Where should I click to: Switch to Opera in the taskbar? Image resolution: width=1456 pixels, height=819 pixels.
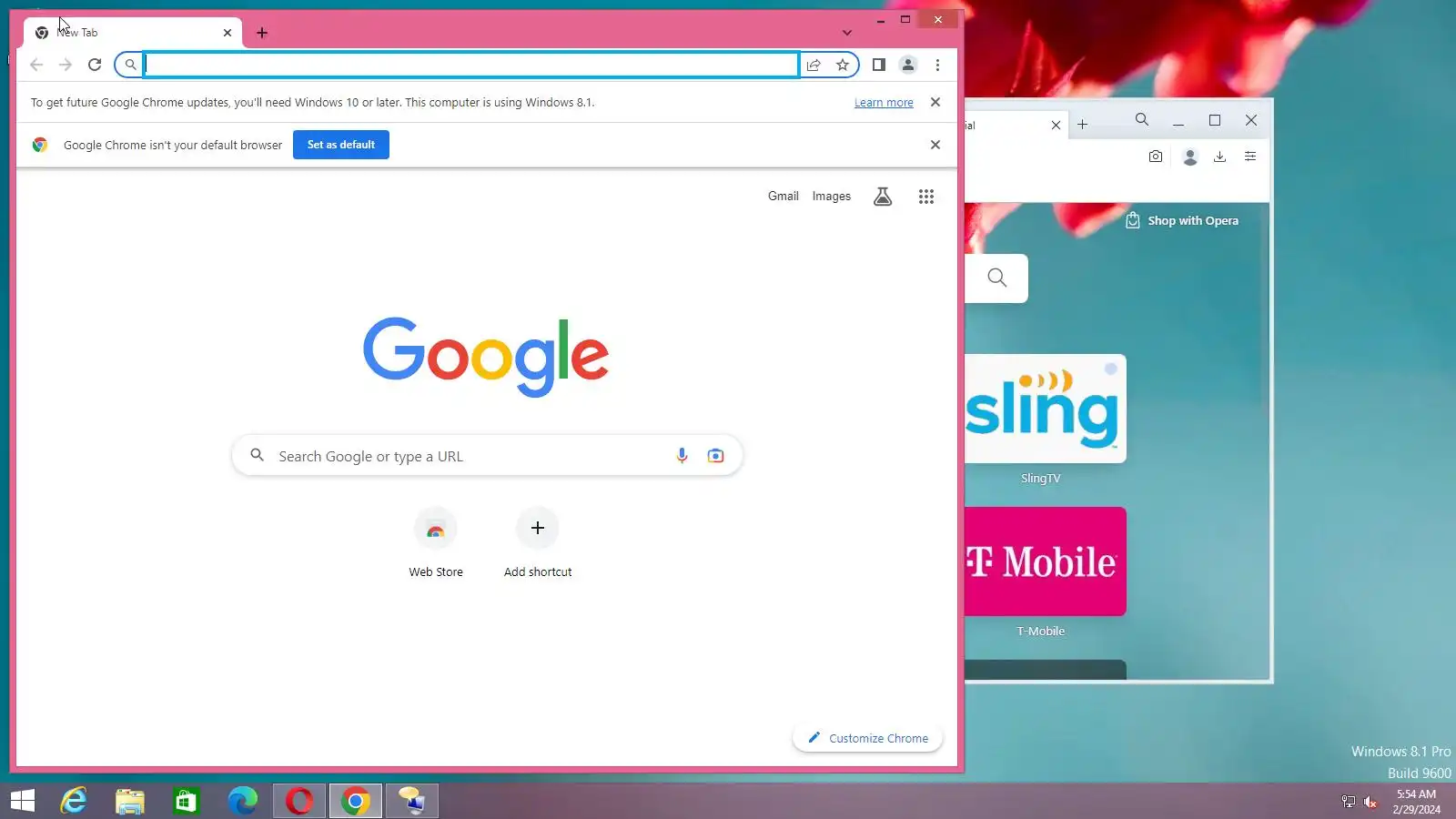pyautogui.click(x=299, y=801)
